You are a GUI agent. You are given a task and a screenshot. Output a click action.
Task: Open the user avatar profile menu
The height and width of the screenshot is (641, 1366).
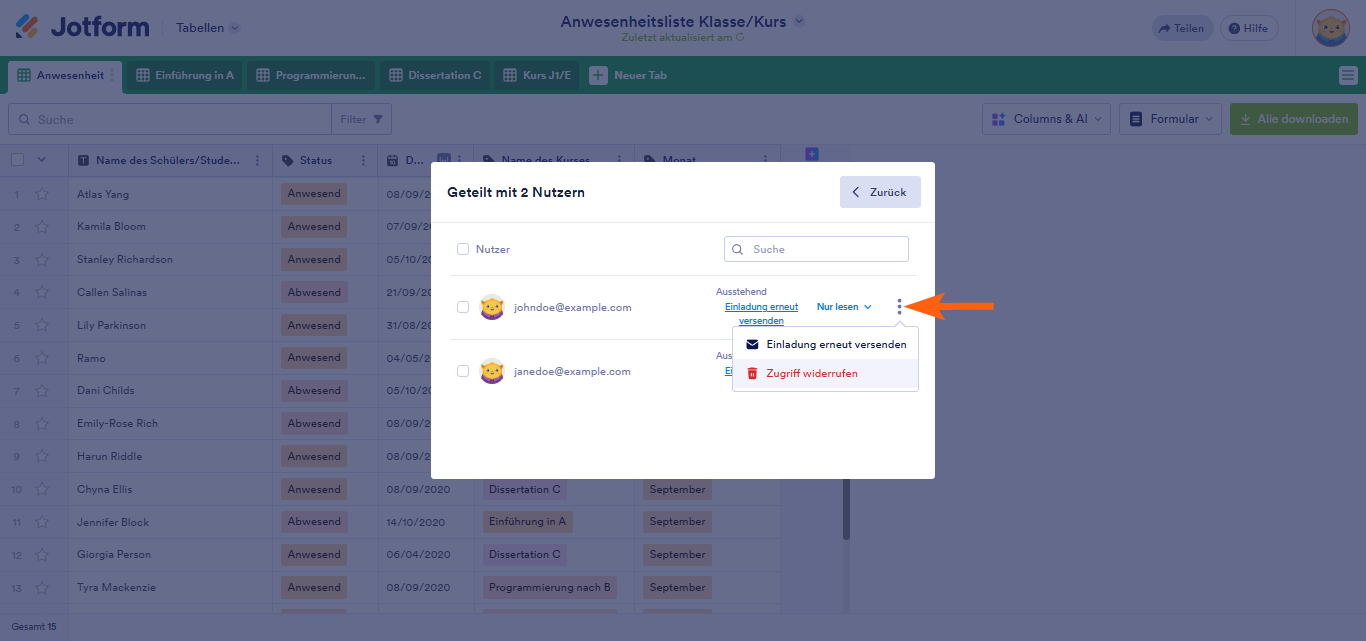click(x=1330, y=28)
